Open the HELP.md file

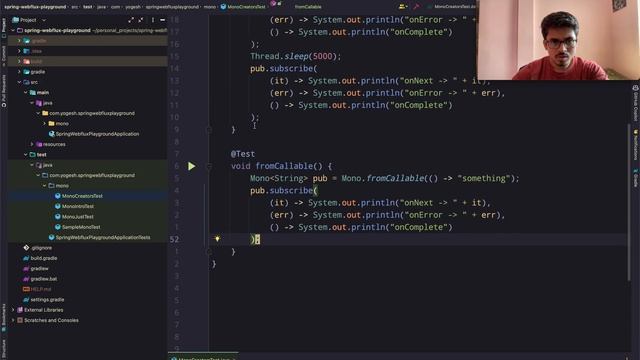(x=37, y=289)
